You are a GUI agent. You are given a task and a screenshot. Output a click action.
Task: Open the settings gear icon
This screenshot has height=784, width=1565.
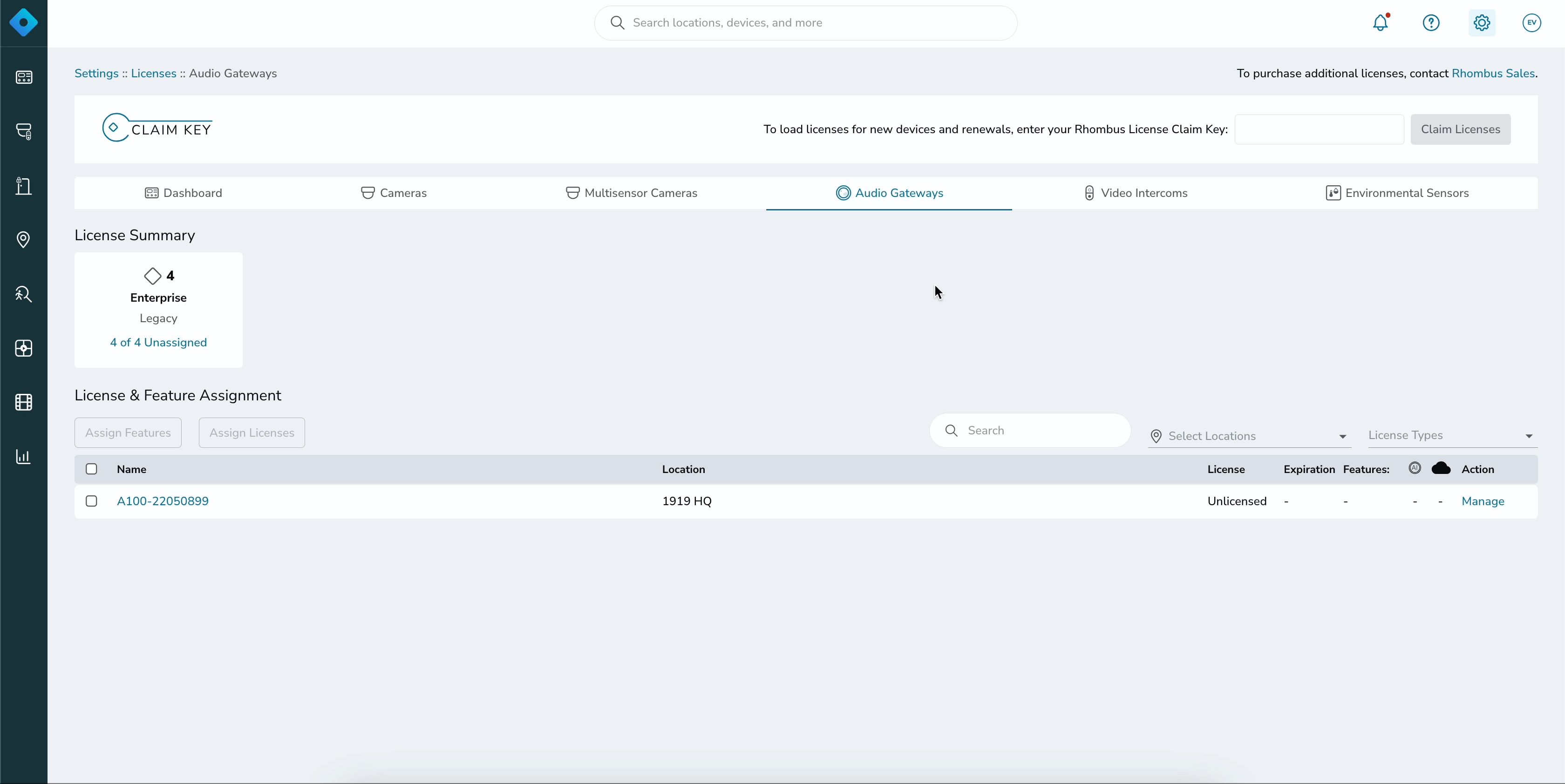[x=1482, y=22]
